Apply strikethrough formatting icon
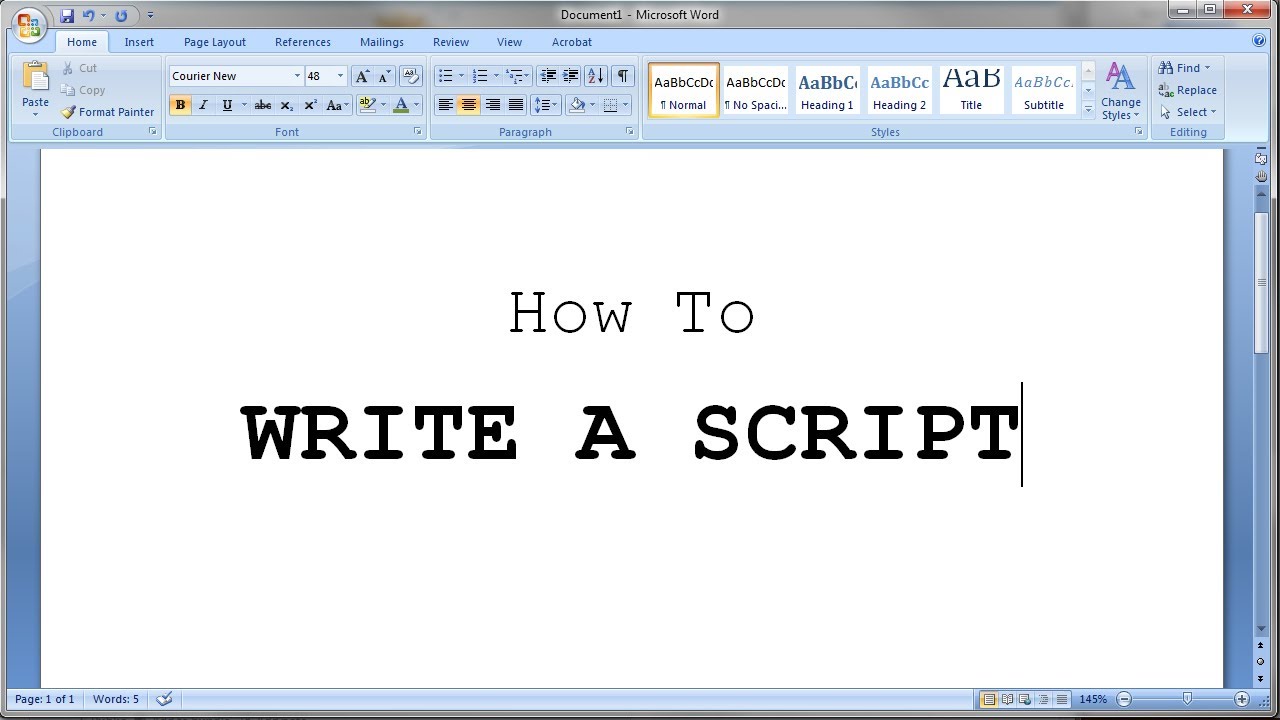This screenshot has width=1280, height=720. point(263,105)
